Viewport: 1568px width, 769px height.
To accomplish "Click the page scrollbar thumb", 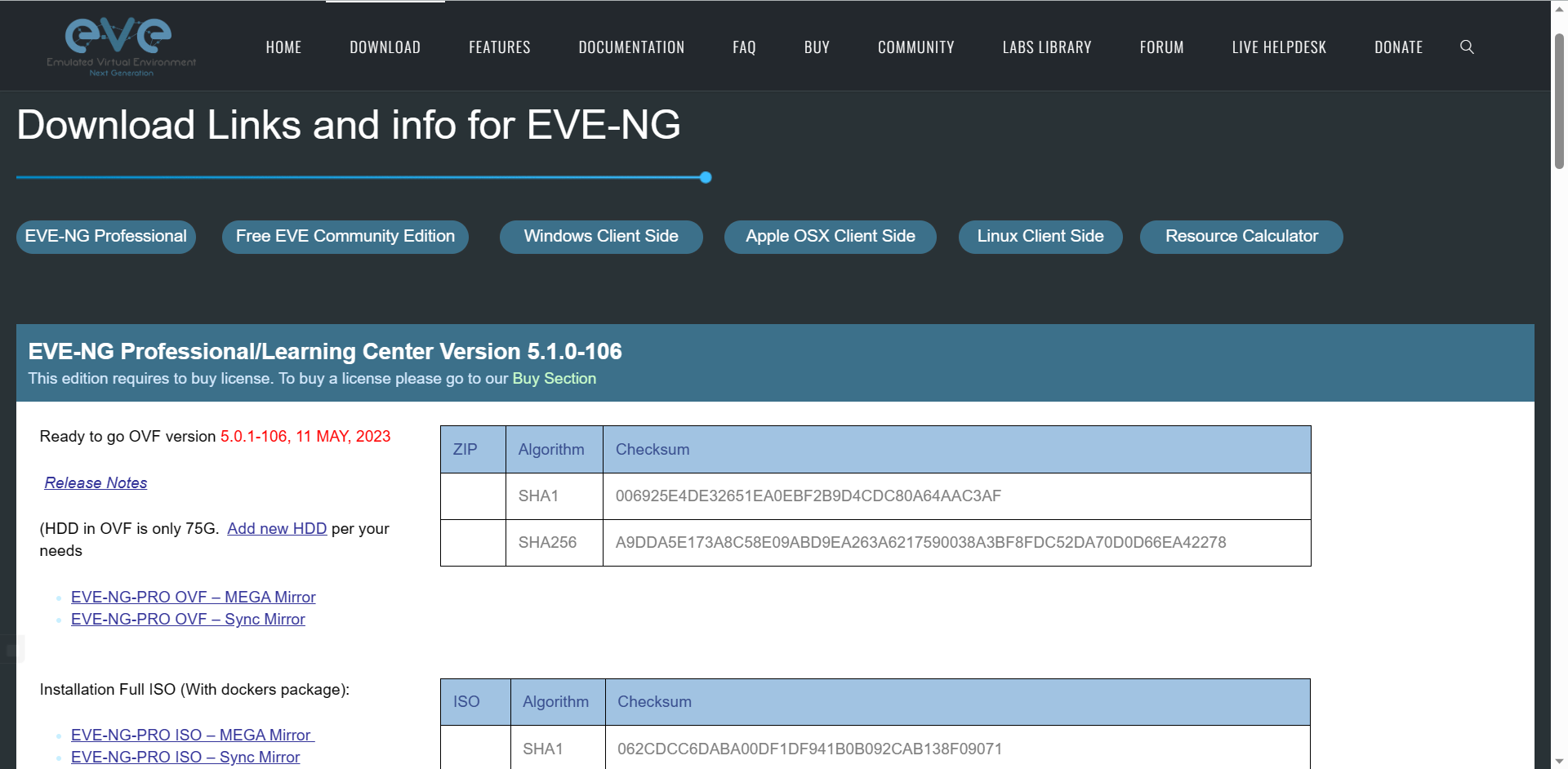I will 1559,101.
